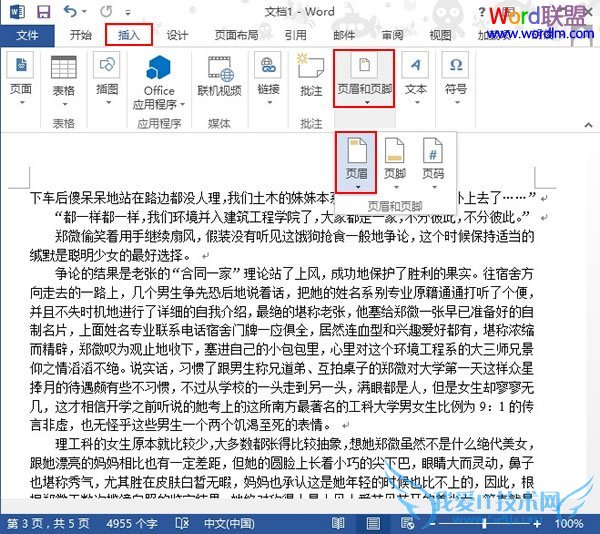Switch to Print Layout view icon
The image size is (600, 534).
(373, 523)
